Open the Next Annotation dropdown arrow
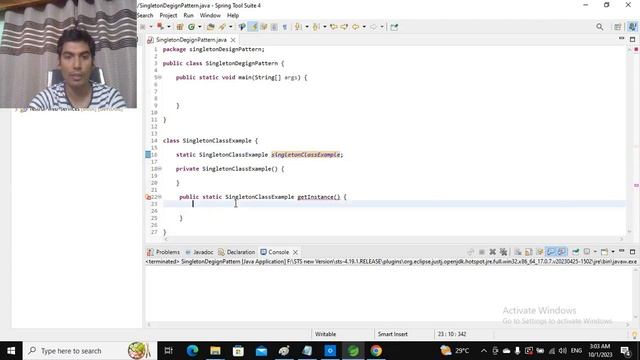This screenshot has height=360, width=640. (307, 27)
